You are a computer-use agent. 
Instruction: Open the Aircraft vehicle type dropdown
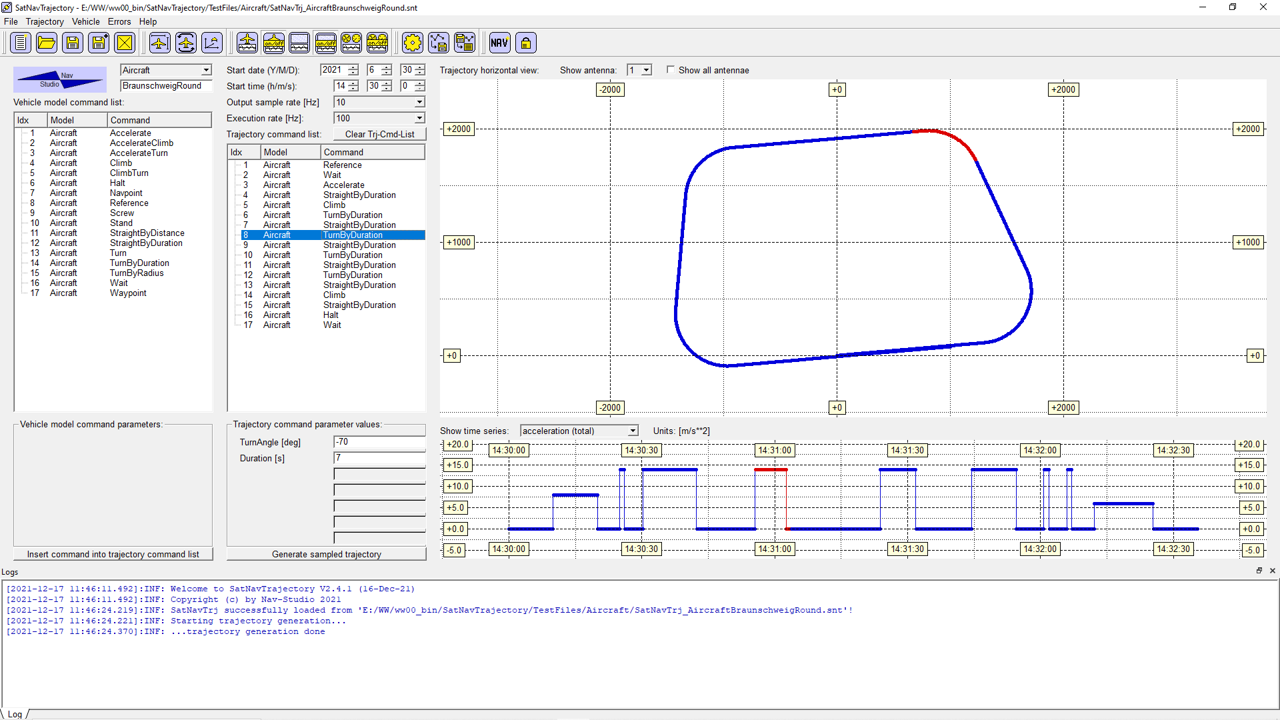pyautogui.click(x=206, y=70)
